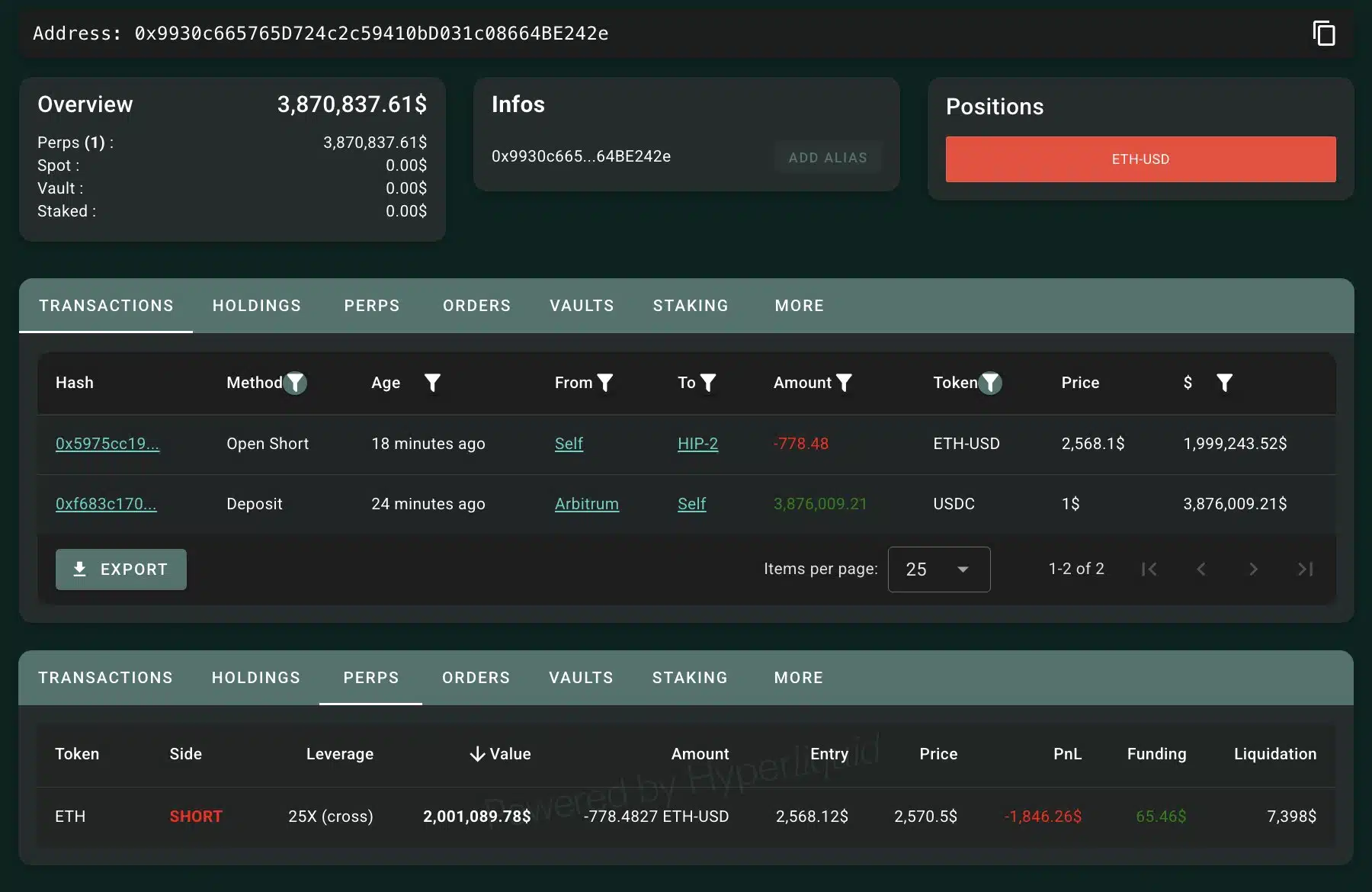
Task: Select the red ETH-USD position bar
Action: [x=1140, y=159]
